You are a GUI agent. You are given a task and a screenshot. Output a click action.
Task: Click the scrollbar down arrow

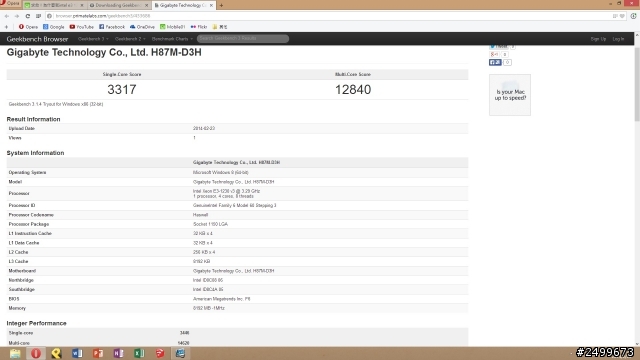637,344
